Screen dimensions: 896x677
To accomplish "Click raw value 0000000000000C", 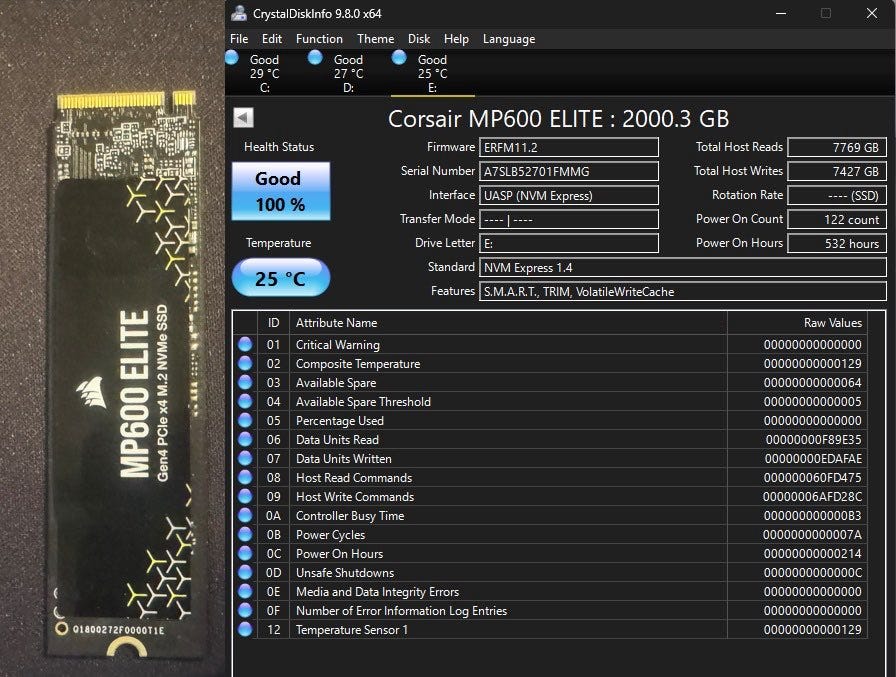I will point(813,572).
